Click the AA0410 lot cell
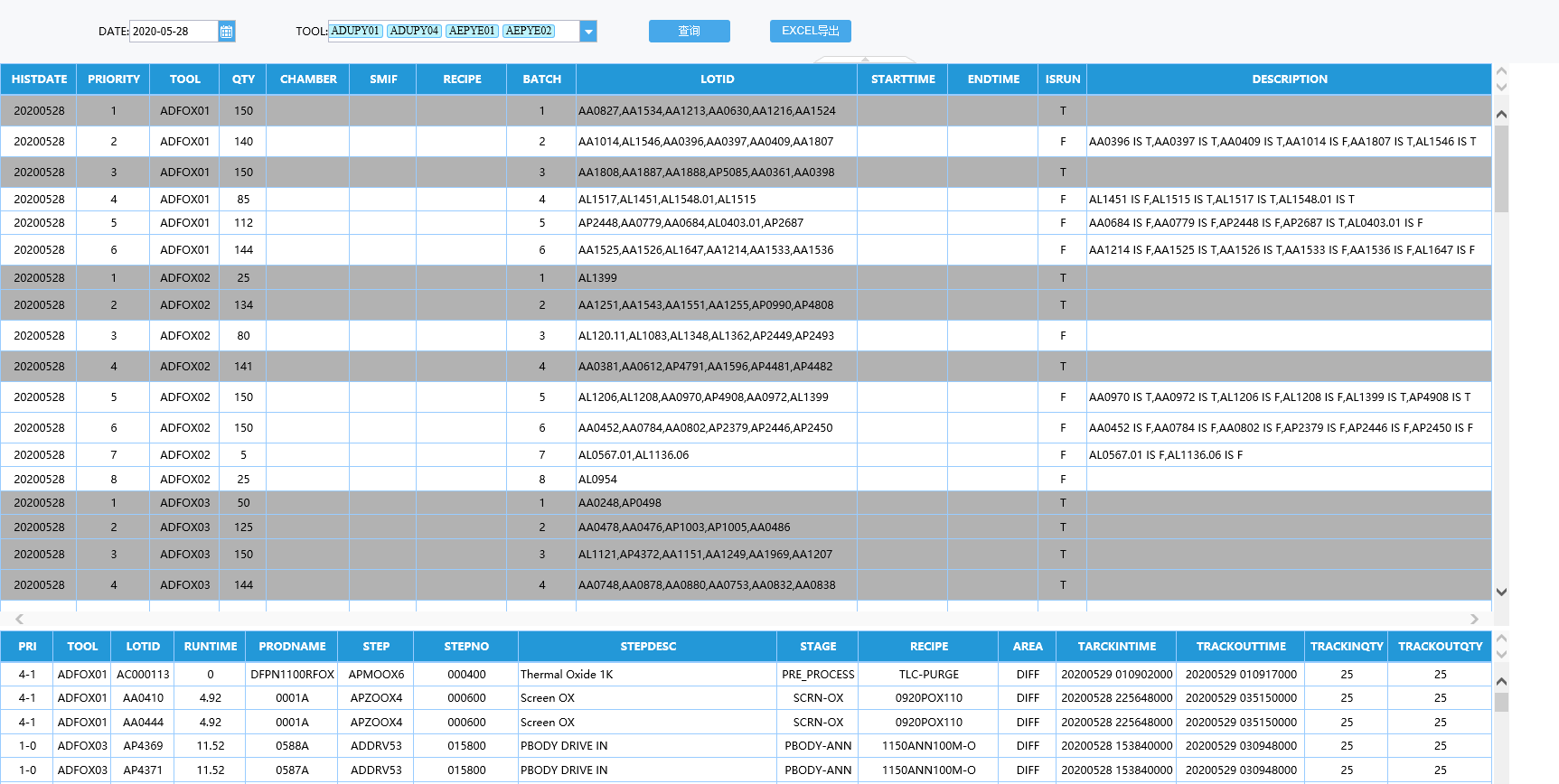This screenshot has width=1559, height=784. click(x=143, y=698)
